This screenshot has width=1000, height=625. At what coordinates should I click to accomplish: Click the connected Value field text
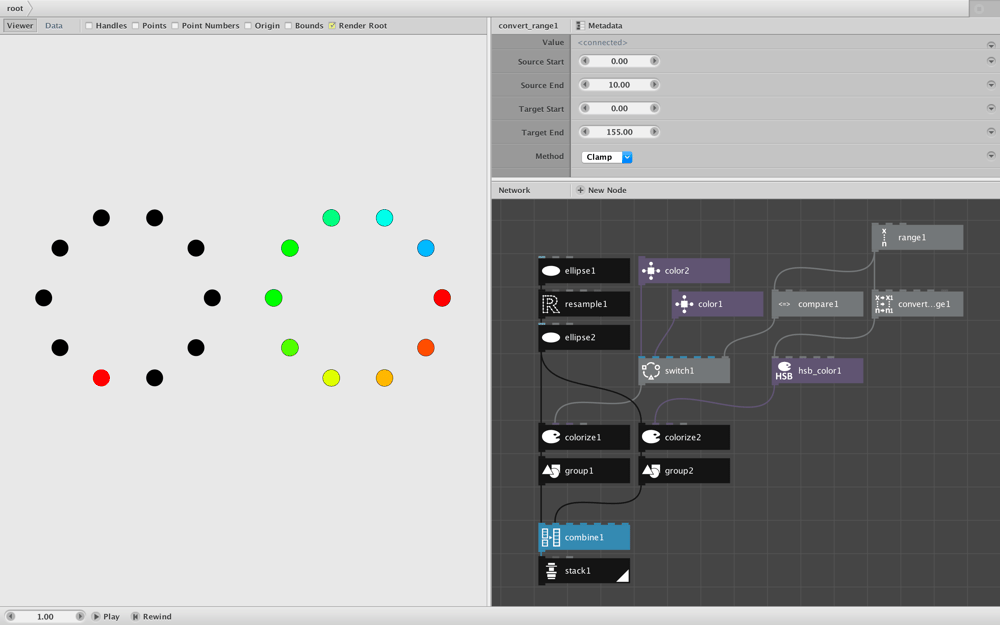coord(602,43)
